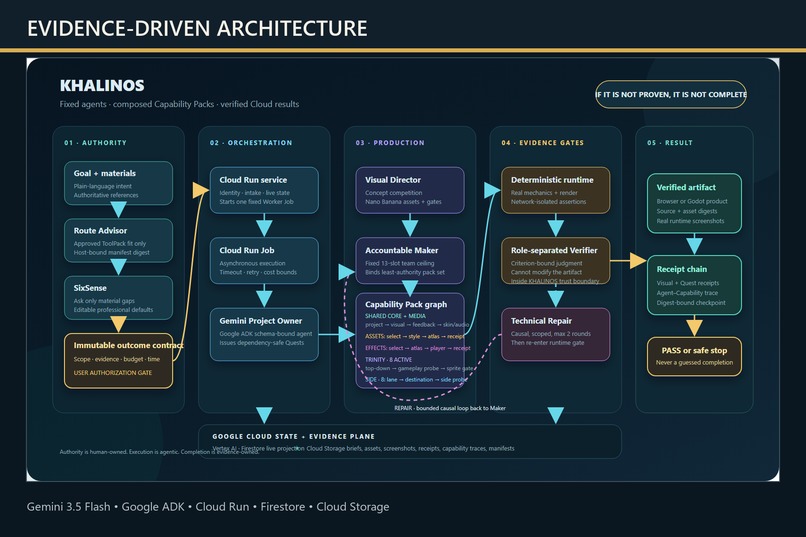Click the 'EVIDENCE-DRIVEN ARCHITECTURE' slide title
Screen dimensions: 806x537
pos(197,28)
